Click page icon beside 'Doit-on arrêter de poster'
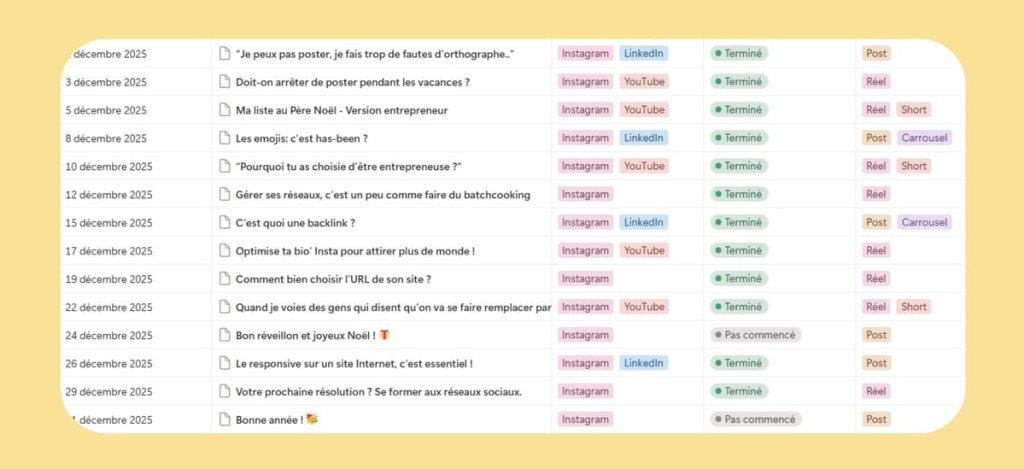Screen dimensions: 1024x469 pyautogui.click(x=224, y=82)
